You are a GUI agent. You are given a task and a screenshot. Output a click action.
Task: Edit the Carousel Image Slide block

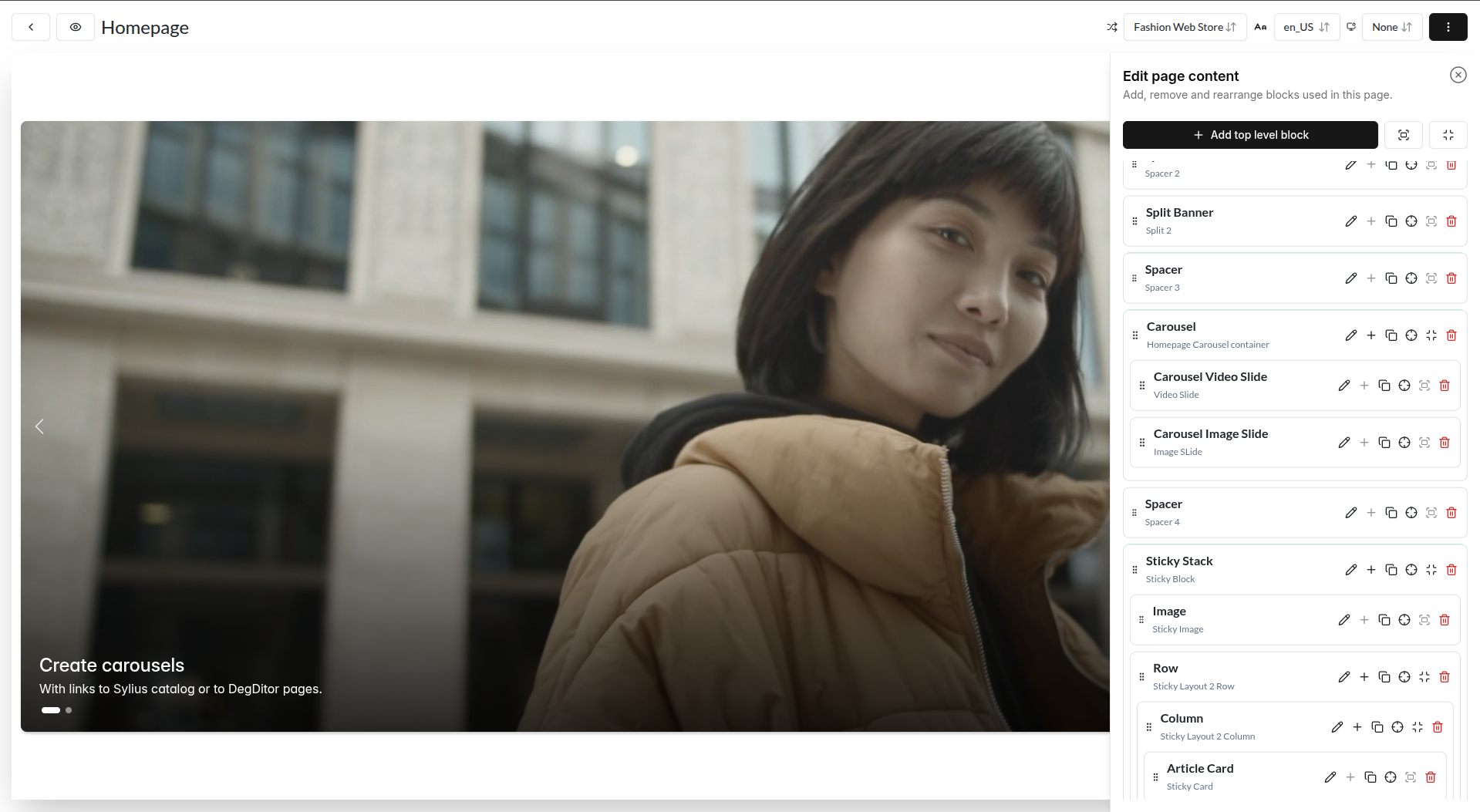1344,443
